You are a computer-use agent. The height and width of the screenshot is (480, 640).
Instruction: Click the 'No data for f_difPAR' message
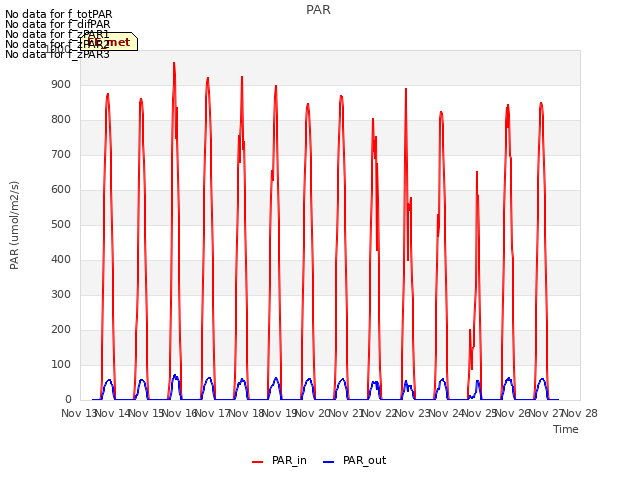58,24
